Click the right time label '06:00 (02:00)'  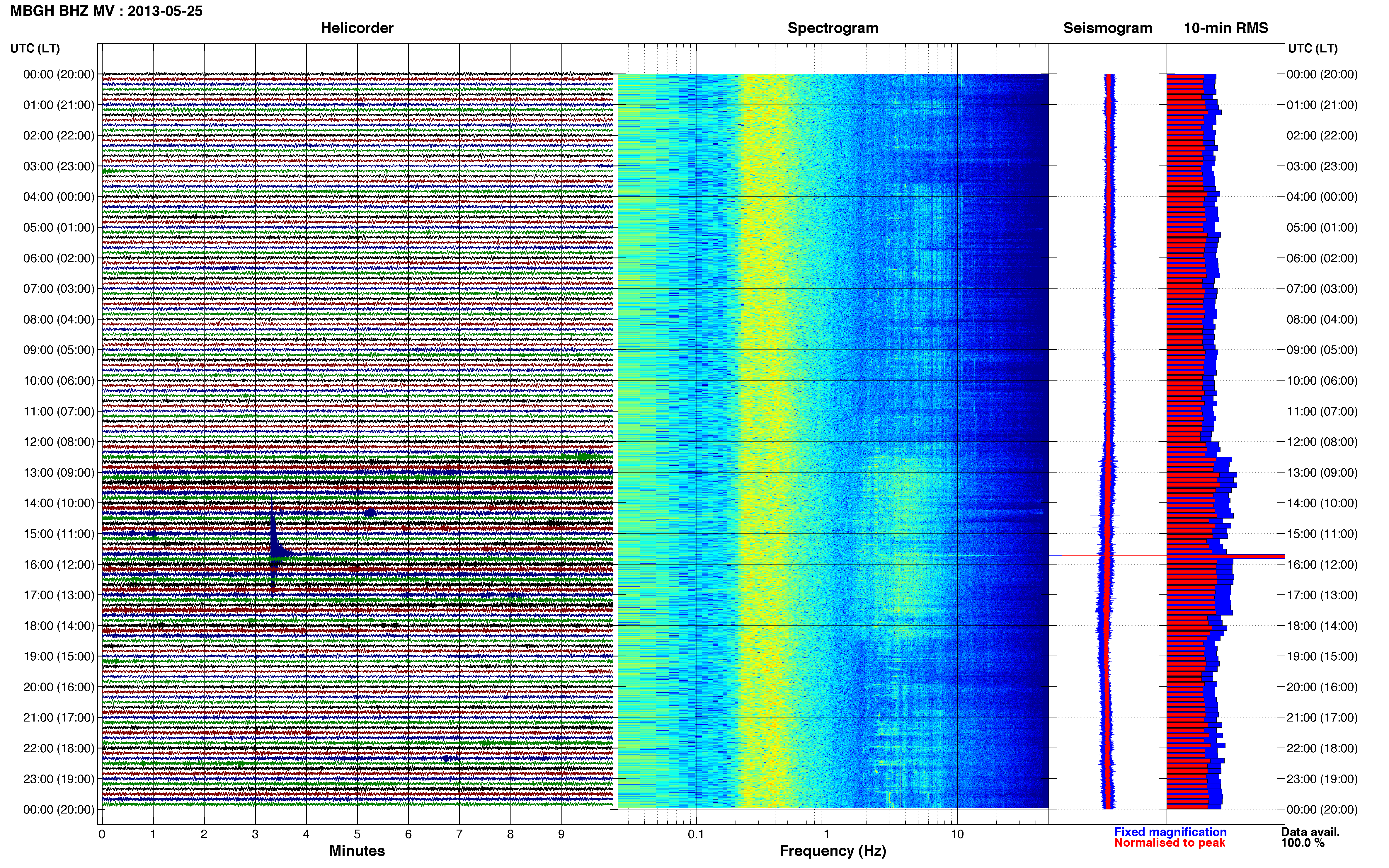pyautogui.click(x=1322, y=258)
